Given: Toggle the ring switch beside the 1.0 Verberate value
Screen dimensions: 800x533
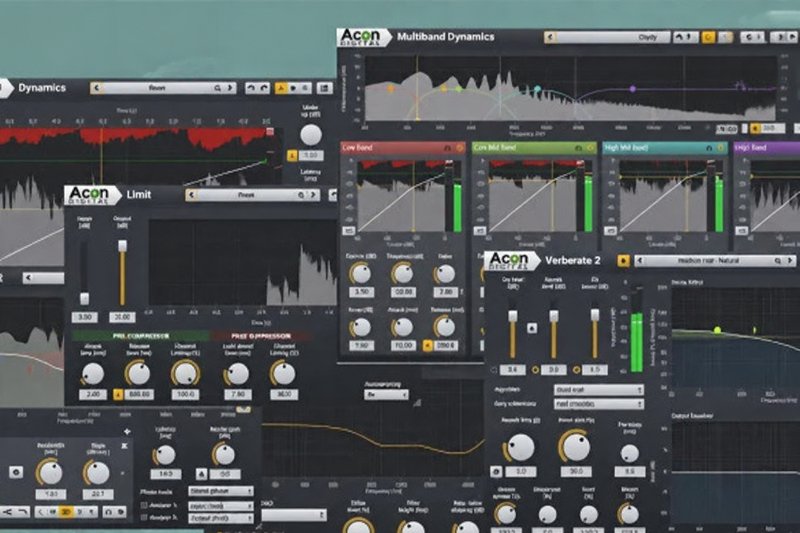Looking at the screenshot, I should click(x=577, y=370).
